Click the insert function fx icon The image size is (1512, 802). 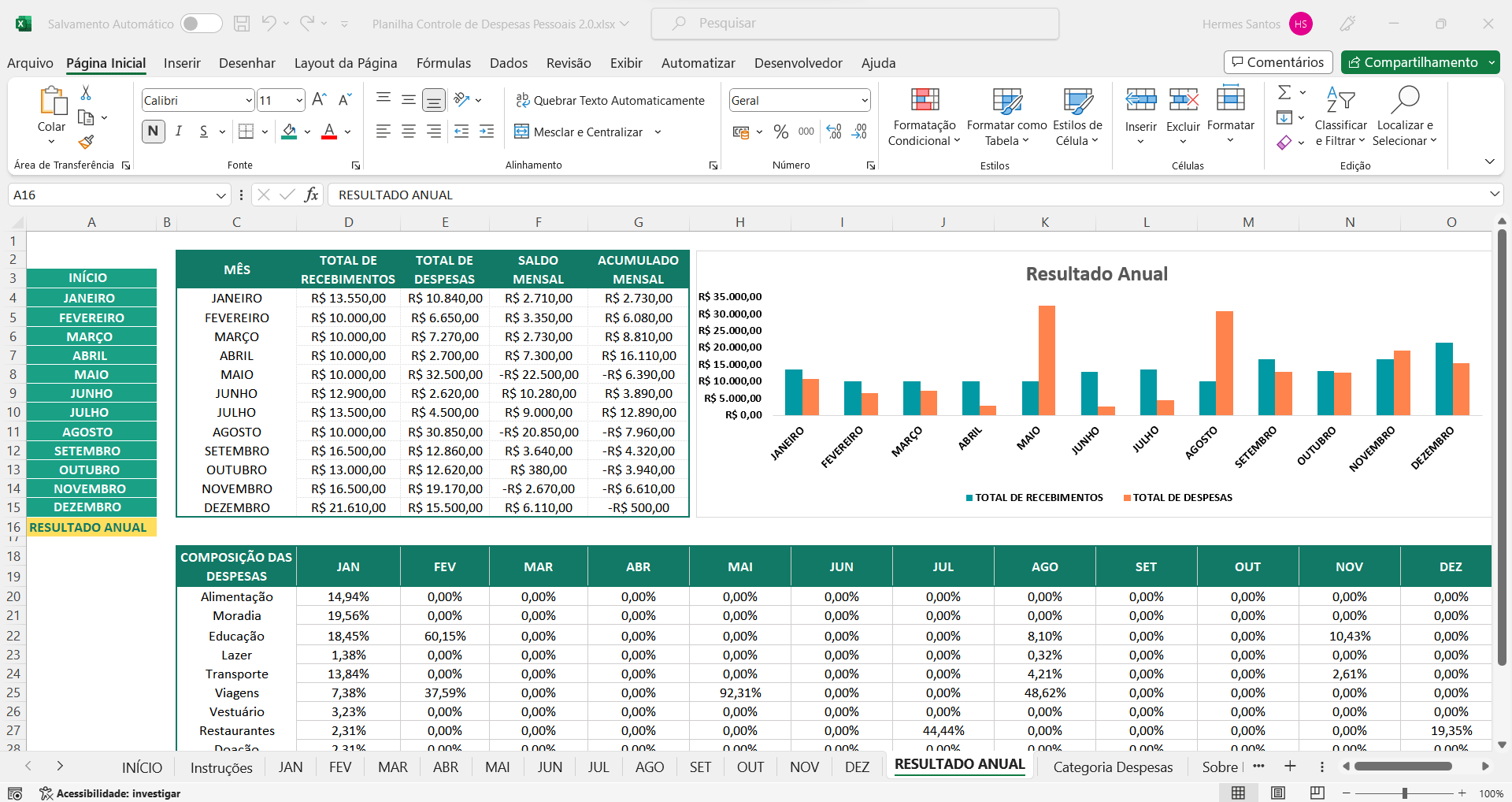pos(311,195)
